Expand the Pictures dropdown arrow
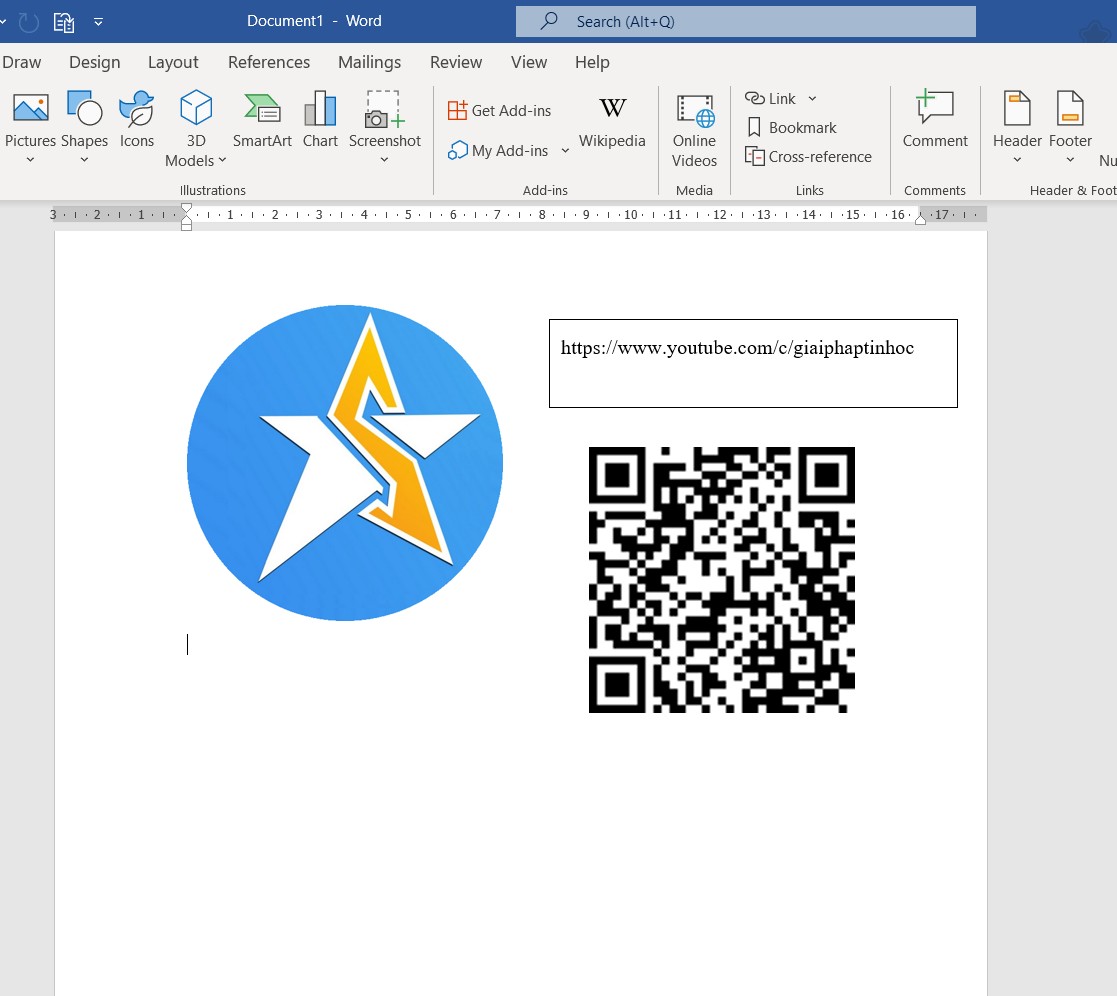 coord(30,160)
